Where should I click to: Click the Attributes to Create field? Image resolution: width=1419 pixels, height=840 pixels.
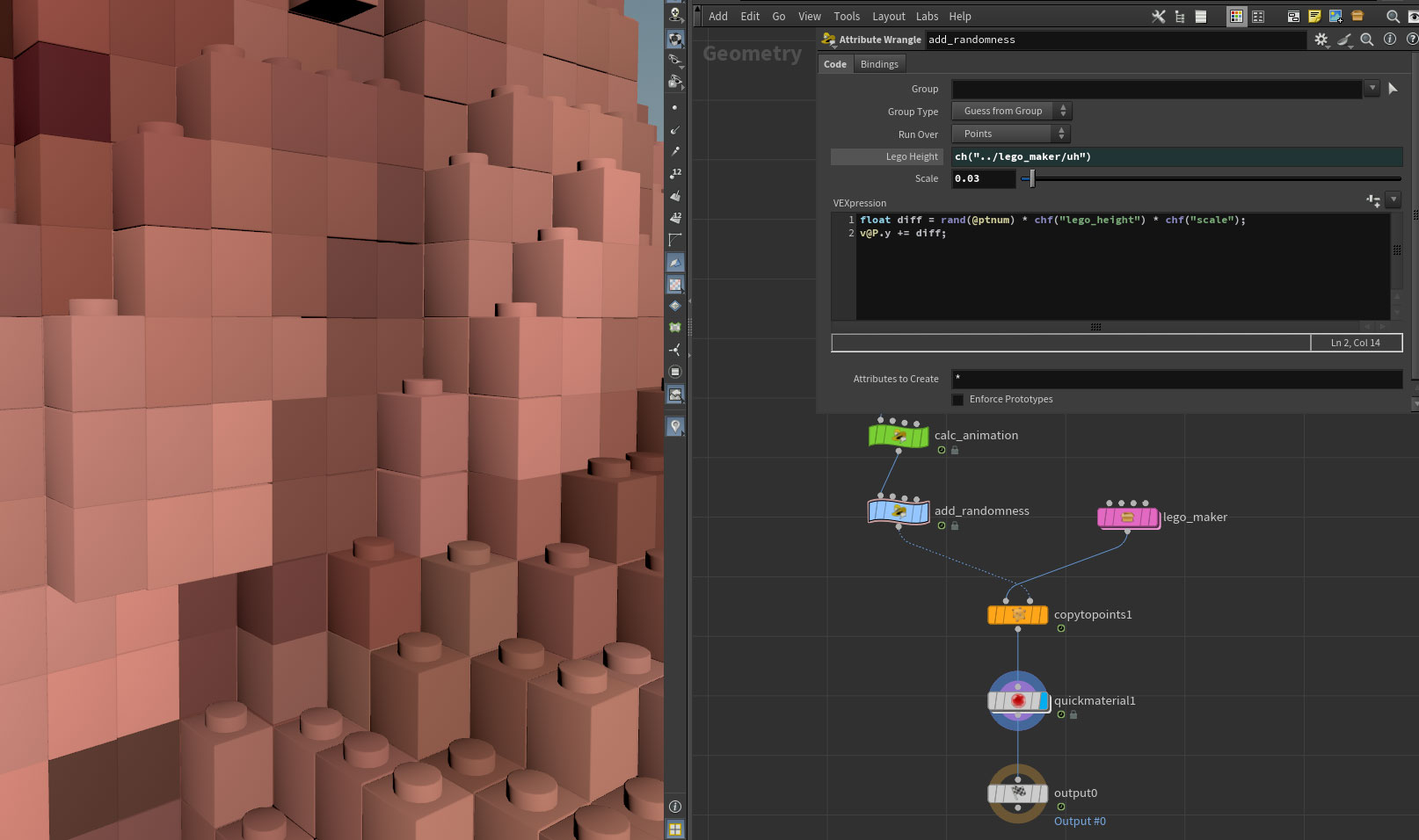pyautogui.click(x=1177, y=379)
